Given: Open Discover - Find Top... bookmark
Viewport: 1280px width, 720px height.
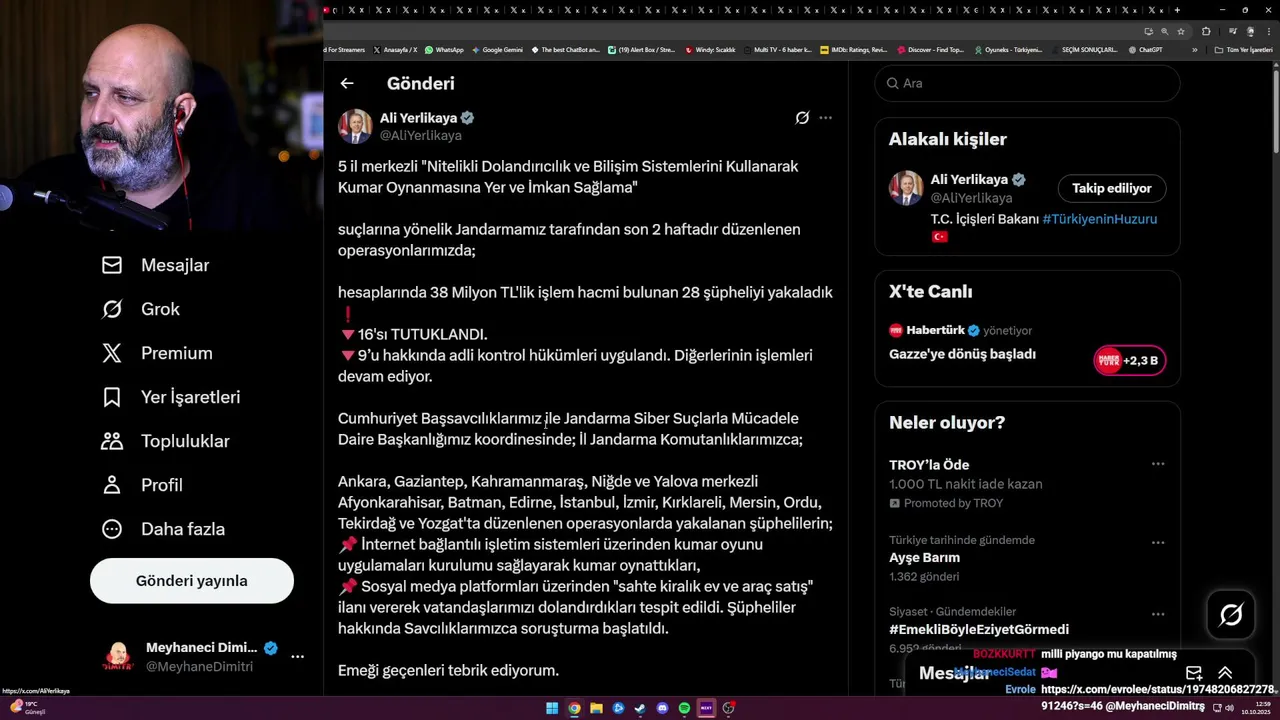Looking at the screenshot, I should click(931, 49).
